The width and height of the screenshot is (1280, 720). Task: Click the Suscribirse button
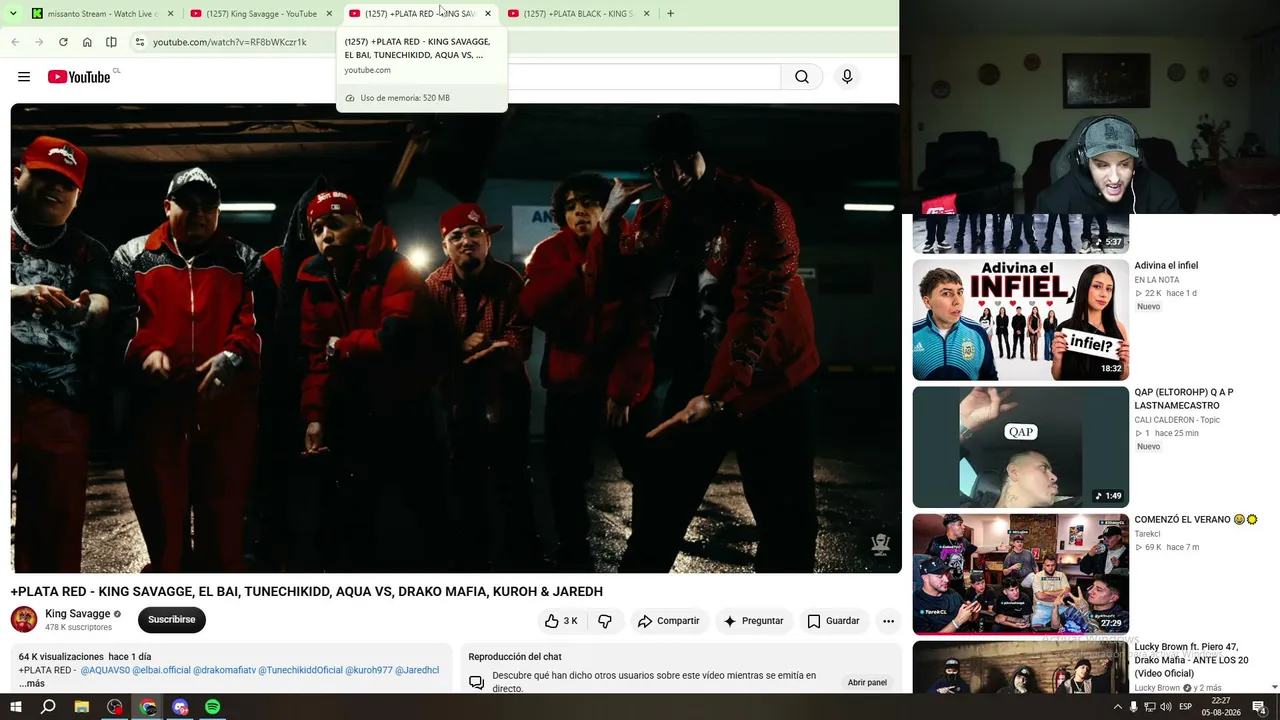pyautogui.click(x=172, y=620)
